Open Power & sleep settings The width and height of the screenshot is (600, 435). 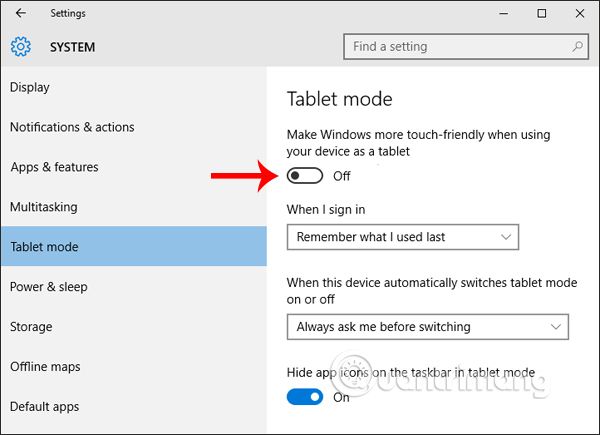tap(134, 287)
